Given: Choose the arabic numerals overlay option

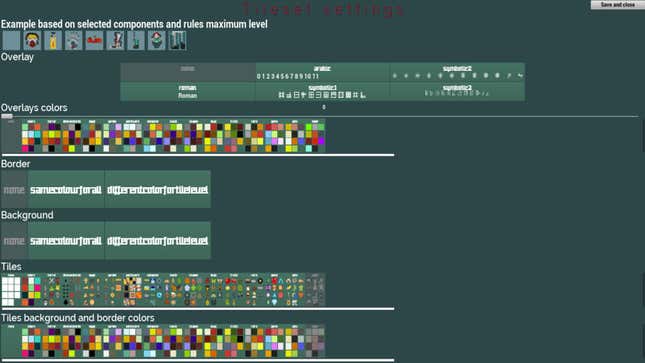Looking at the screenshot, I should click(x=322, y=72).
